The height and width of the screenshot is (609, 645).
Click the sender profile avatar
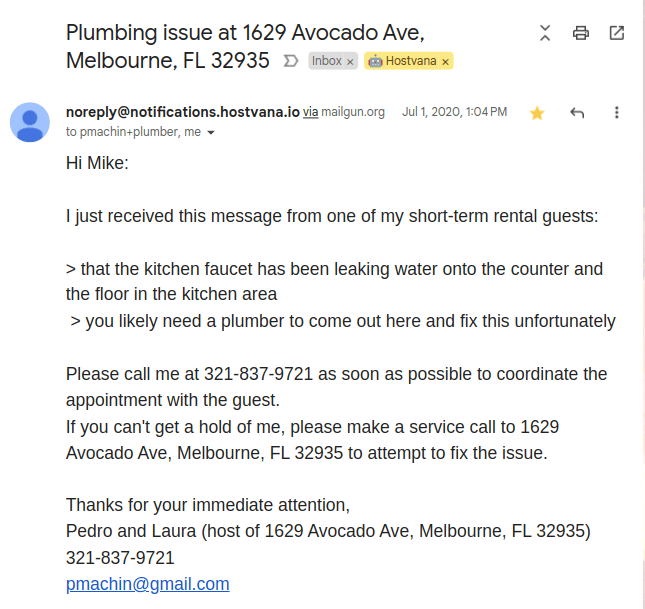coord(30,122)
